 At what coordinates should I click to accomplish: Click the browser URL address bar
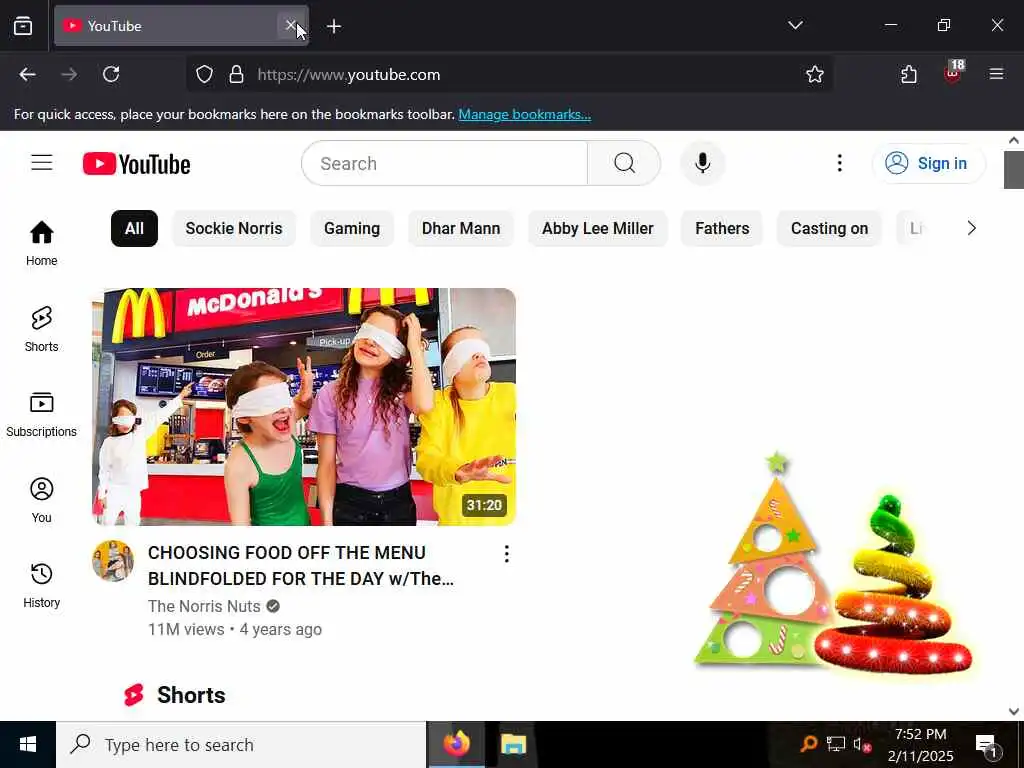coord(509,74)
